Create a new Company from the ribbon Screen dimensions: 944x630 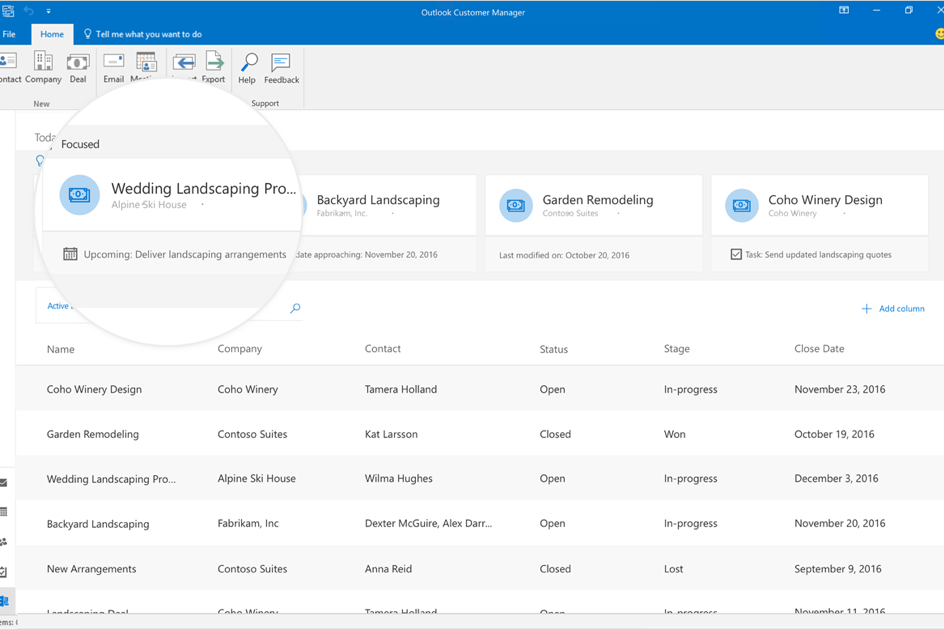tap(43, 67)
